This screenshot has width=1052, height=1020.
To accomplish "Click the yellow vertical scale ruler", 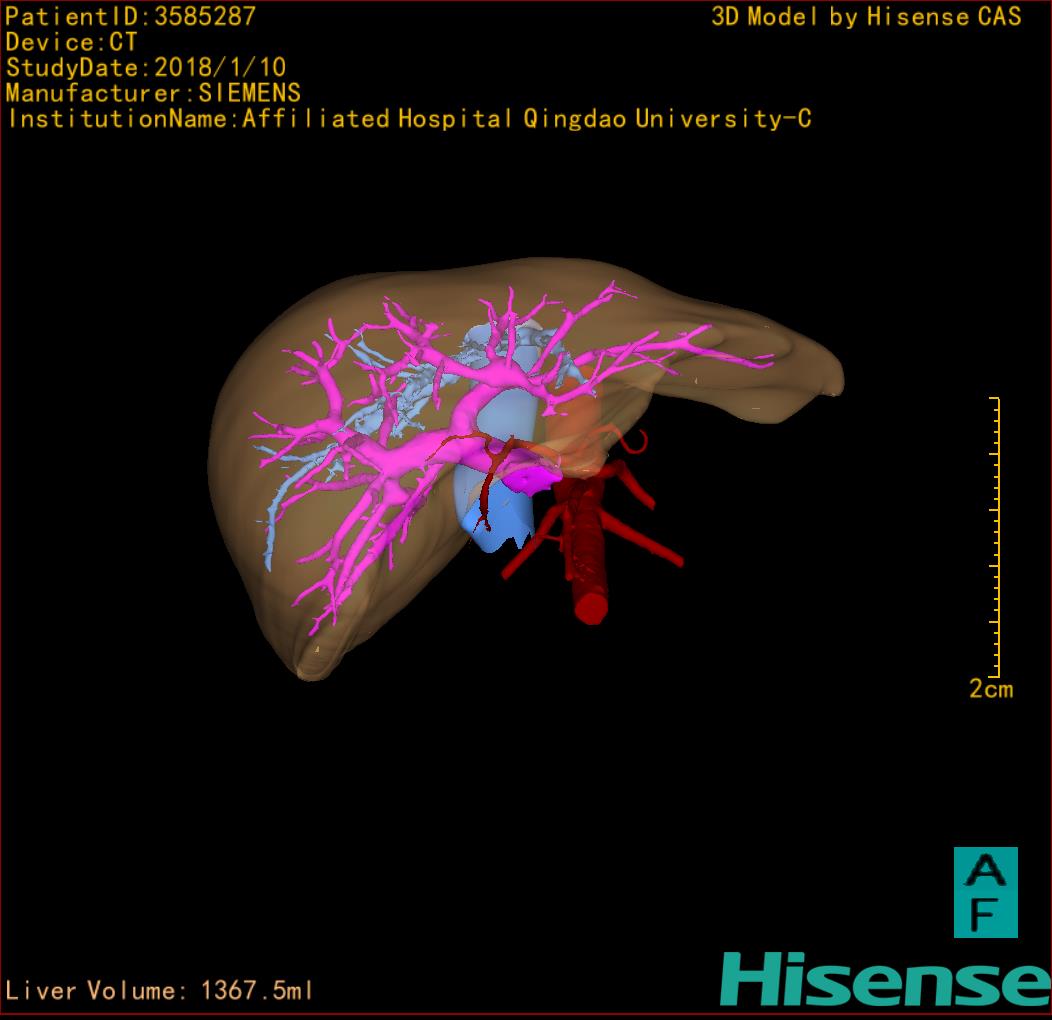I will [x=996, y=537].
